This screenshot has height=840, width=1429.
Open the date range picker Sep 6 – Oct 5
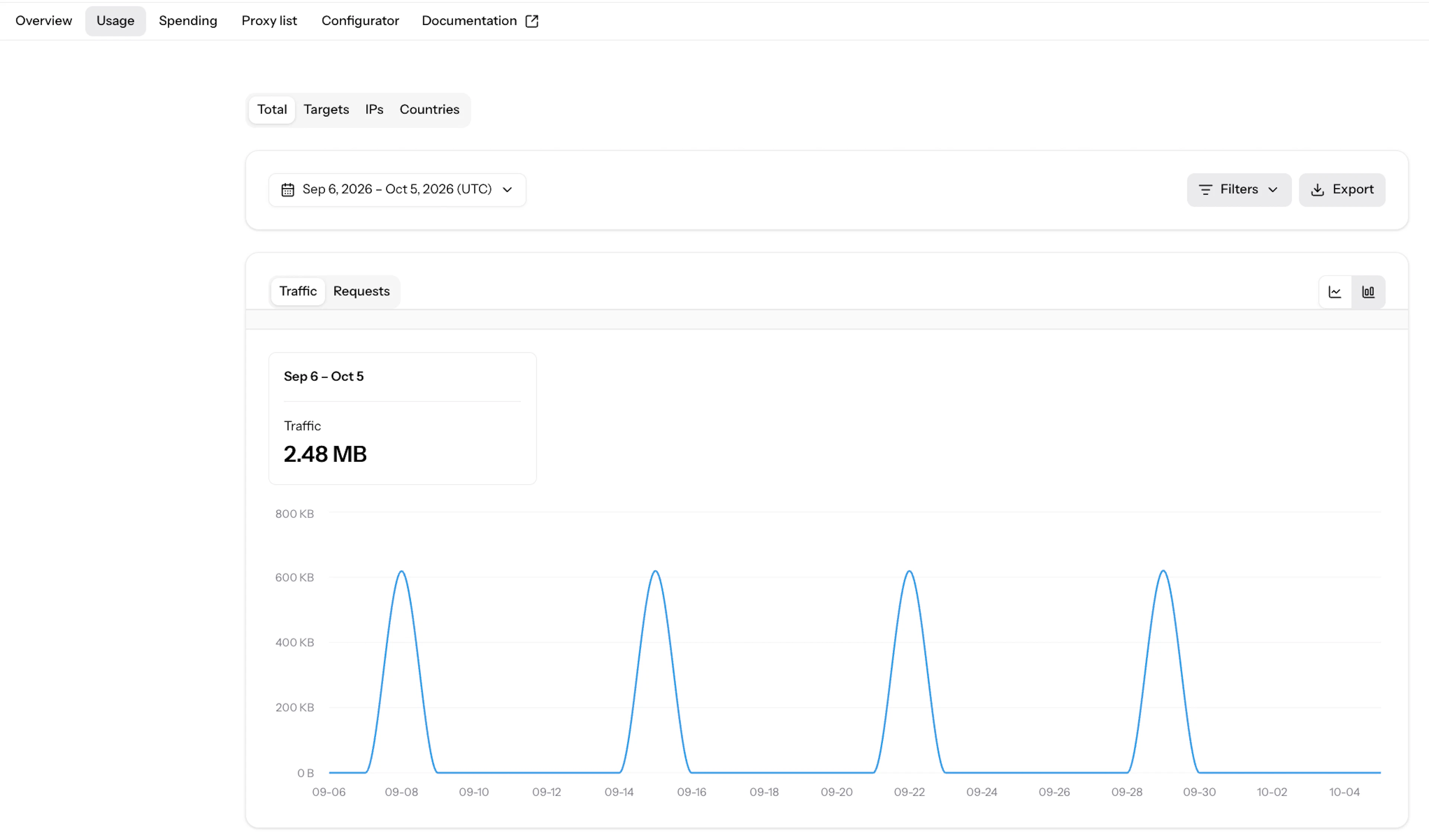point(397,189)
